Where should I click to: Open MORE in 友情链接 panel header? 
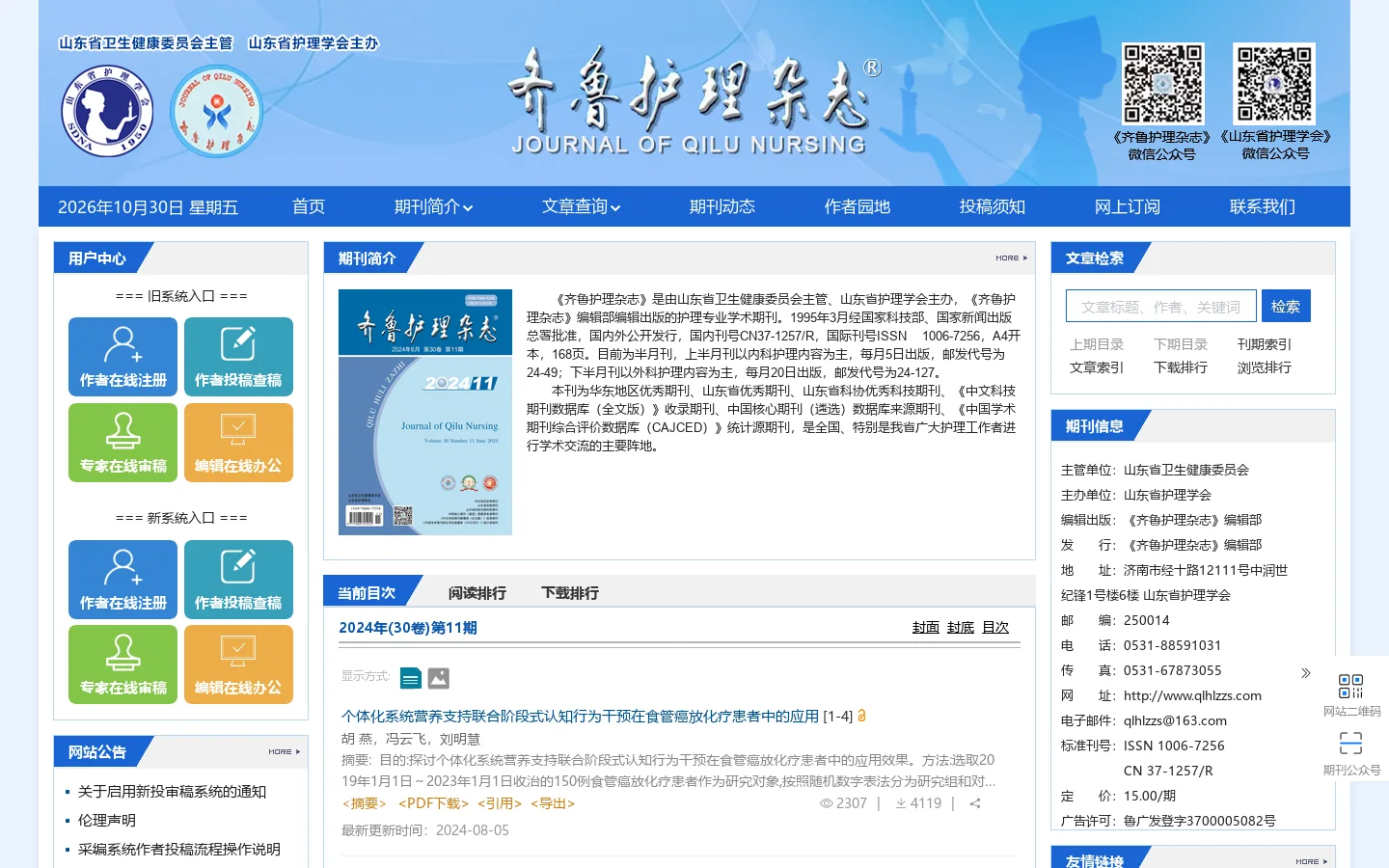point(1312,861)
